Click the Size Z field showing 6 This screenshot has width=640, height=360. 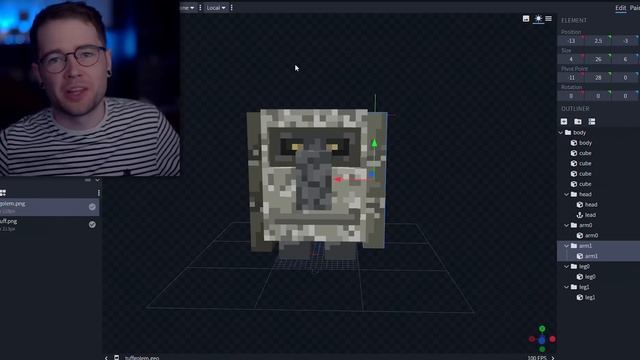pos(625,59)
